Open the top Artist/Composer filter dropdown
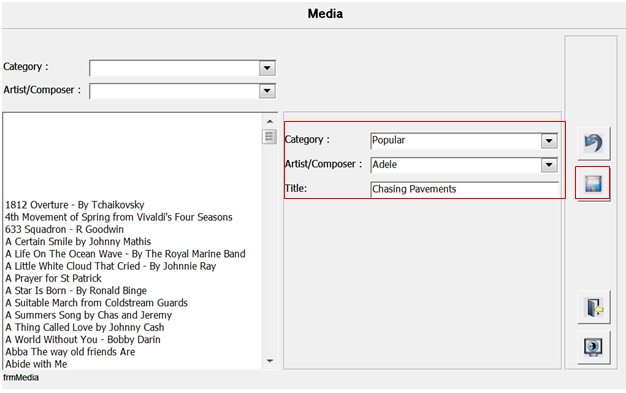626x393 pixels. tap(267, 91)
